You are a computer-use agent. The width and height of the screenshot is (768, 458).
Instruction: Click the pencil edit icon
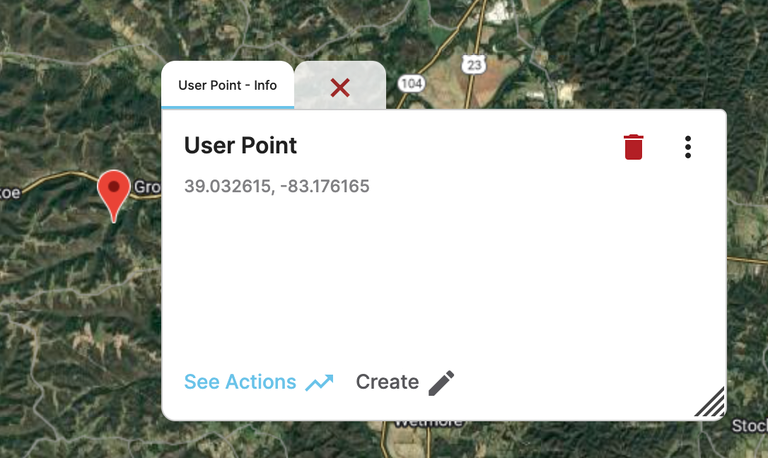pyautogui.click(x=441, y=382)
